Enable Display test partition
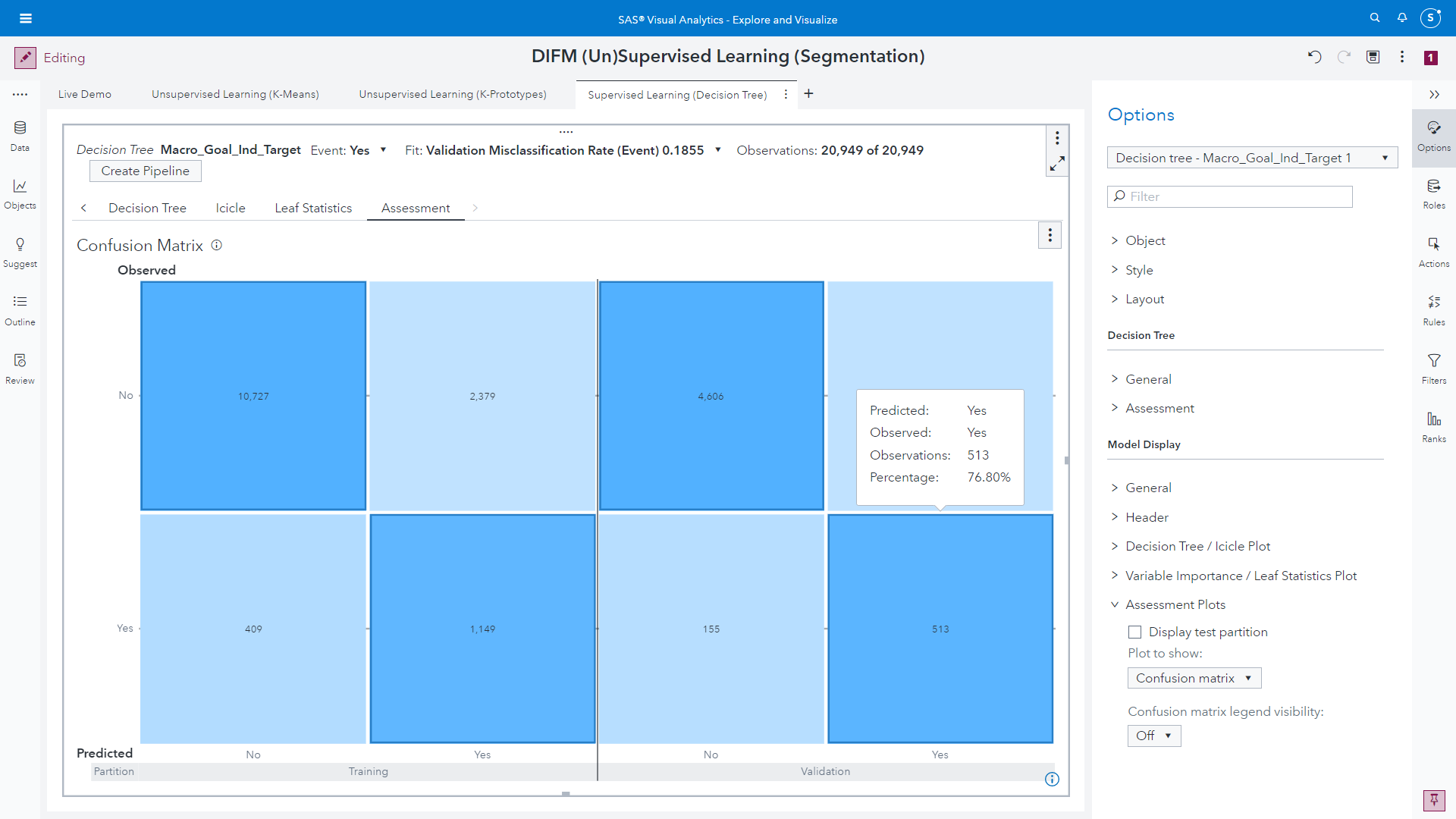The image size is (1456, 819). (x=1134, y=632)
